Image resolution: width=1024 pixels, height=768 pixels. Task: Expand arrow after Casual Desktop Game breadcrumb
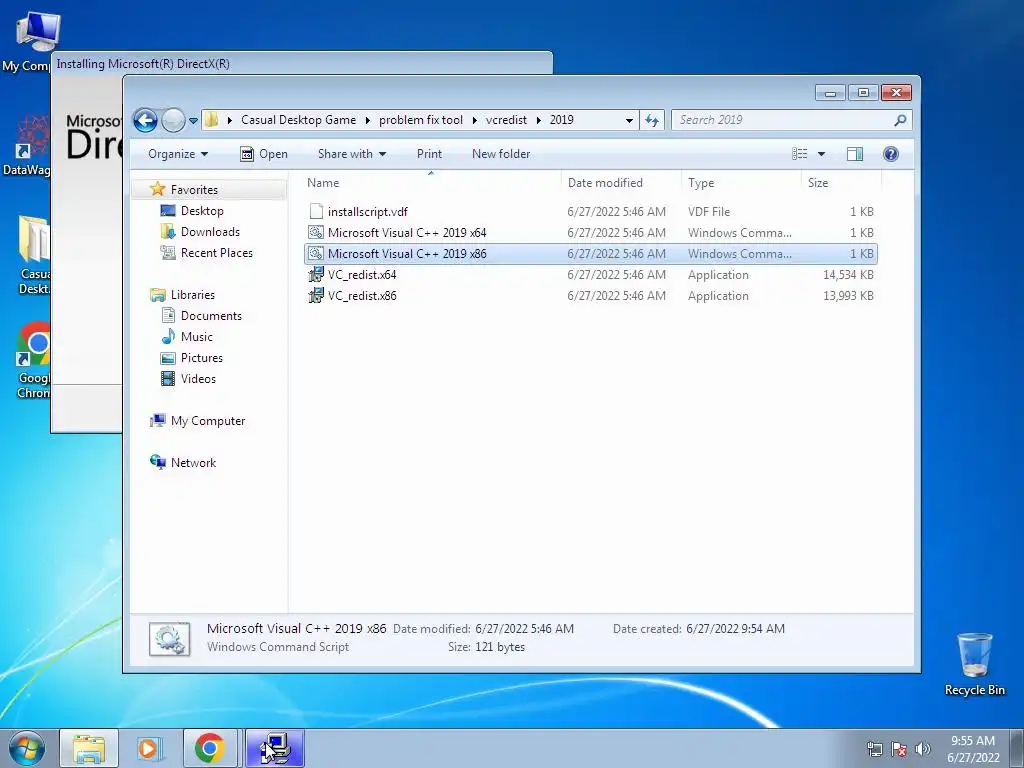click(368, 120)
